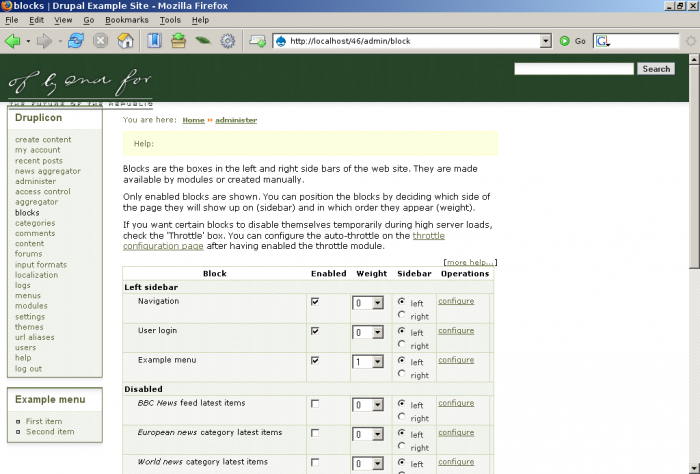Enable the World news category block checkbox
Viewport: 700px width, 474px height.
point(315,463)
